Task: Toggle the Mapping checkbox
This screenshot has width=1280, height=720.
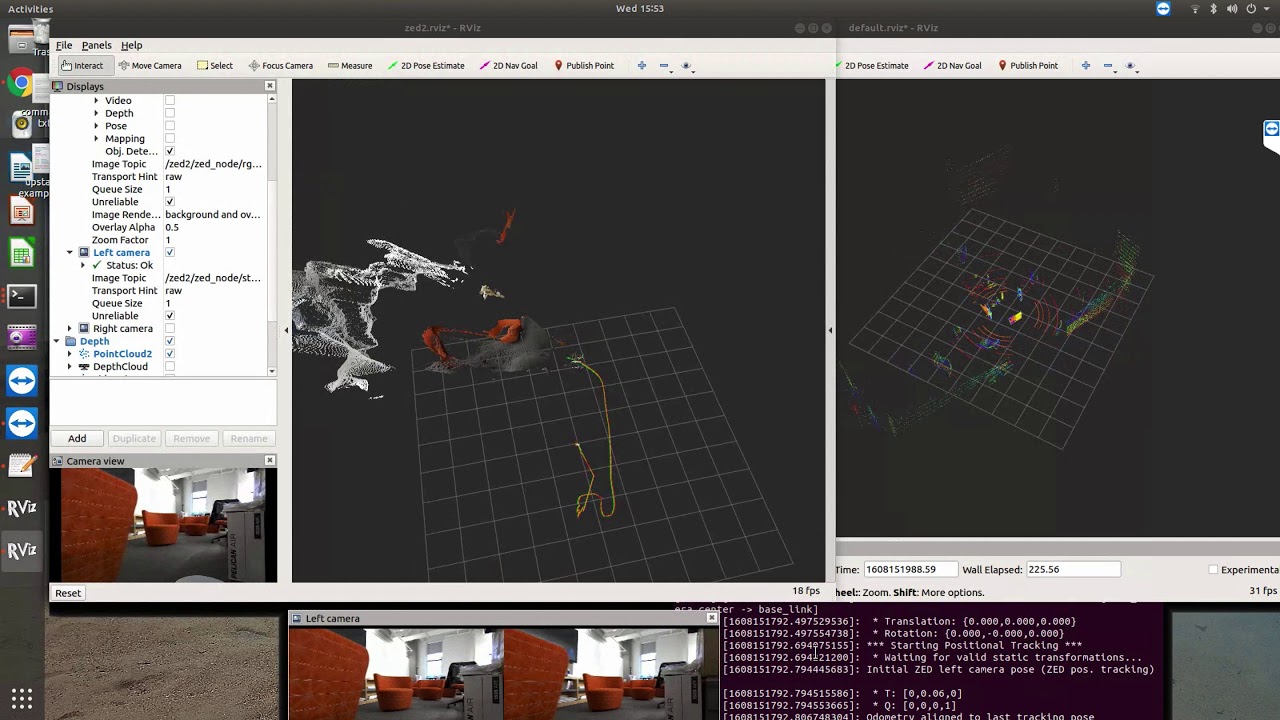Action: [170, 138]
